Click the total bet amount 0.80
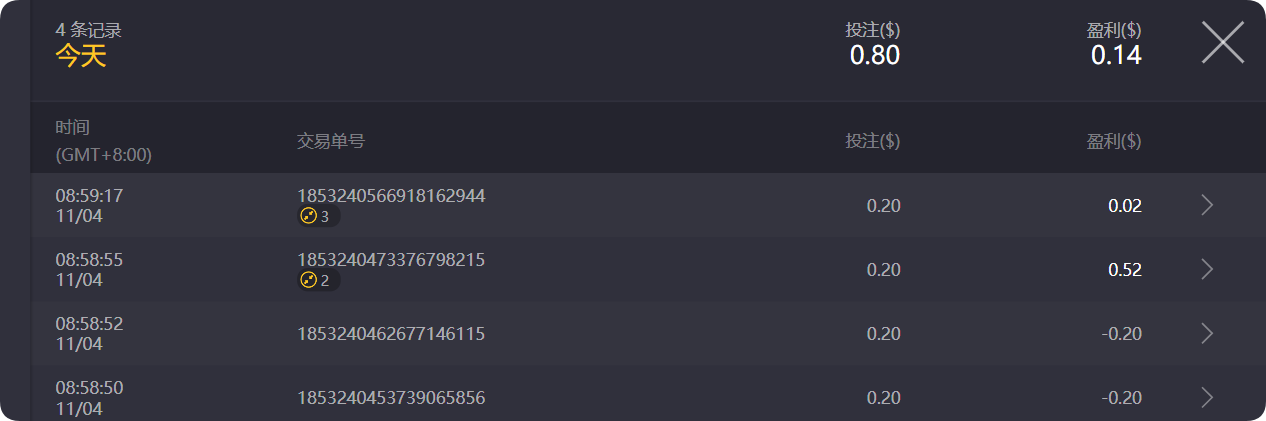 click(x=875, y=55)
